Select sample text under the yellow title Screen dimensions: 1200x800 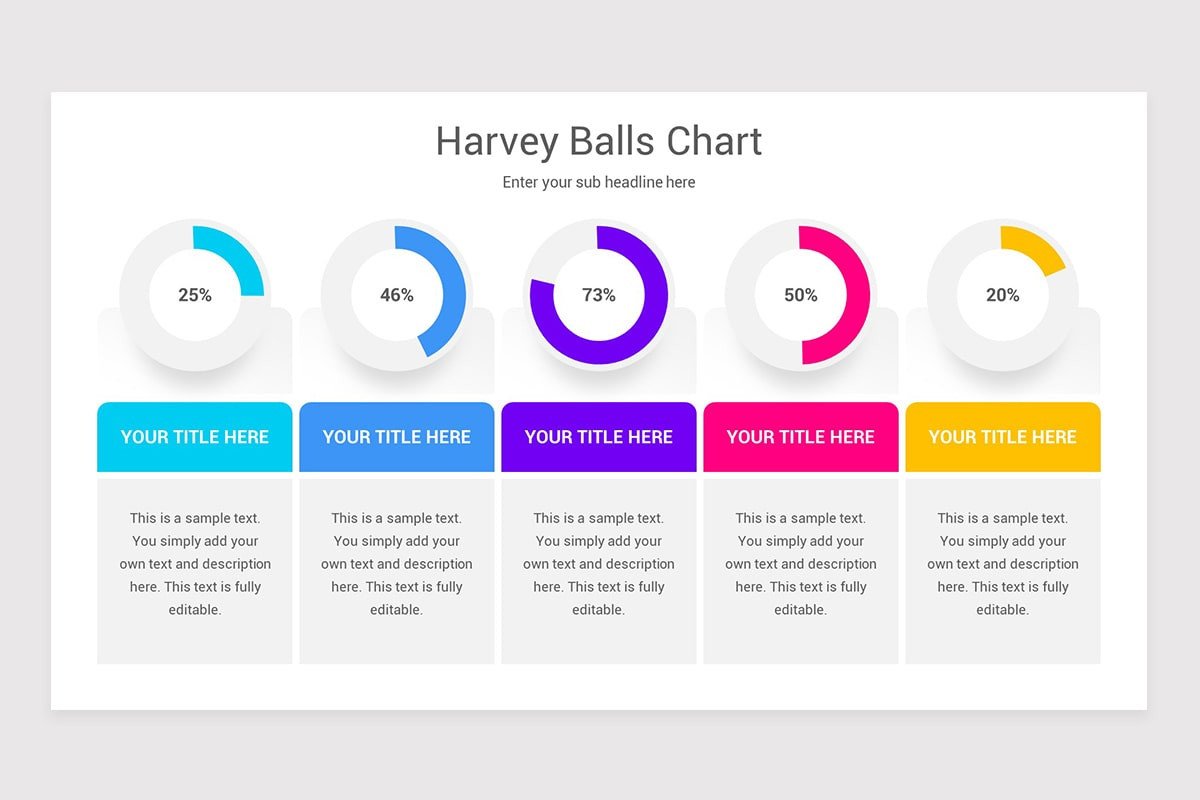click(1003, 564)
